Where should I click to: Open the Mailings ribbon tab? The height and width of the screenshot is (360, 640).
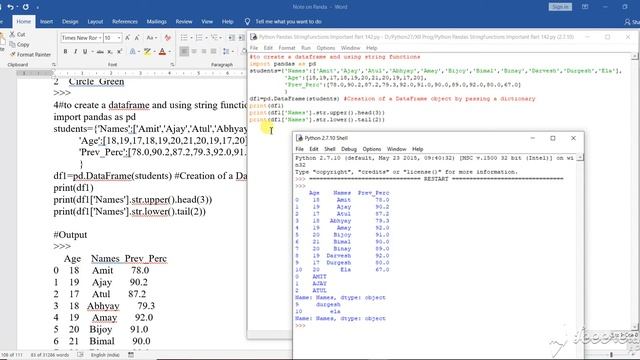pos(156,22)
